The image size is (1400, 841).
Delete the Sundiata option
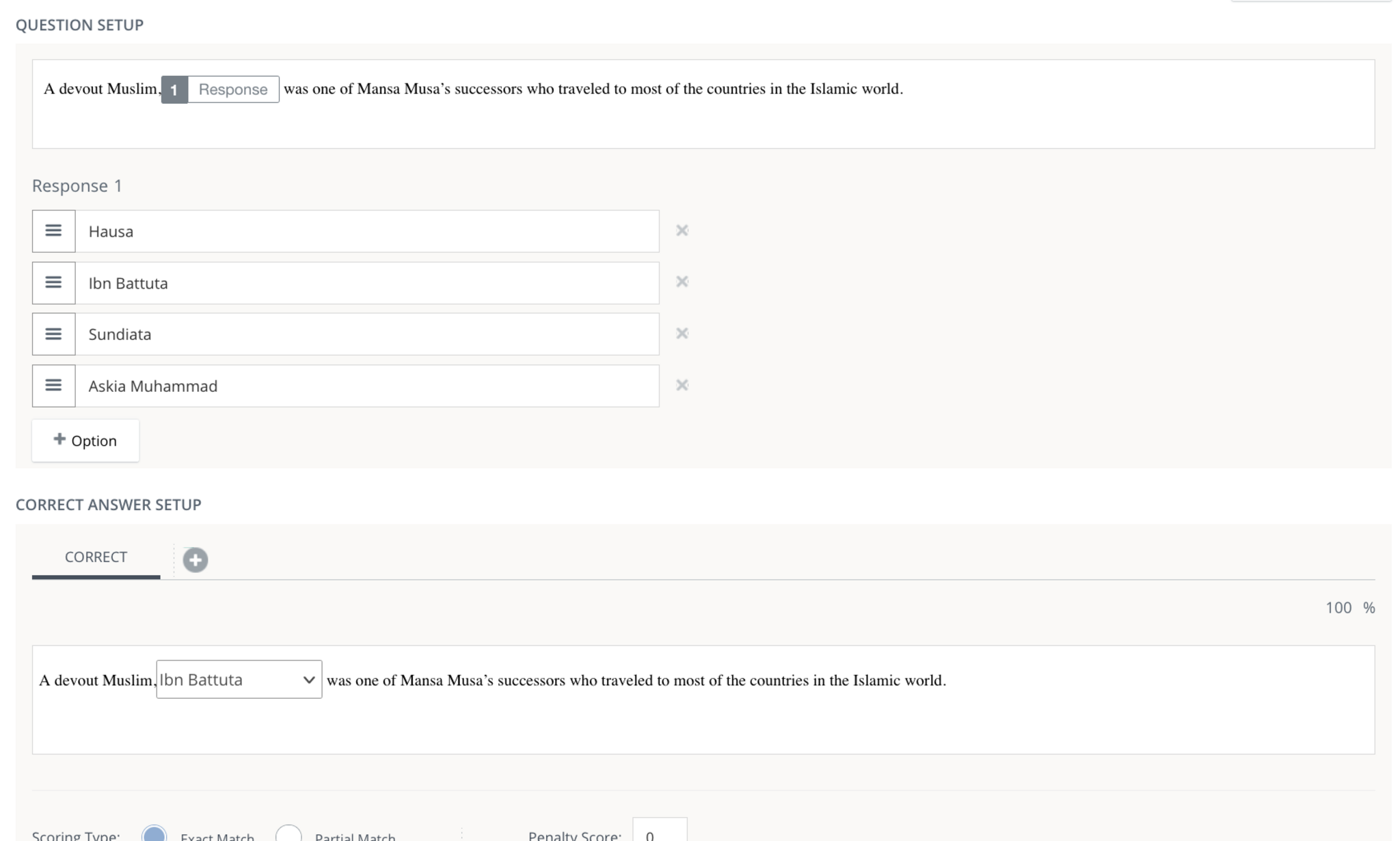pyautogui.click(x=682, y=334)
